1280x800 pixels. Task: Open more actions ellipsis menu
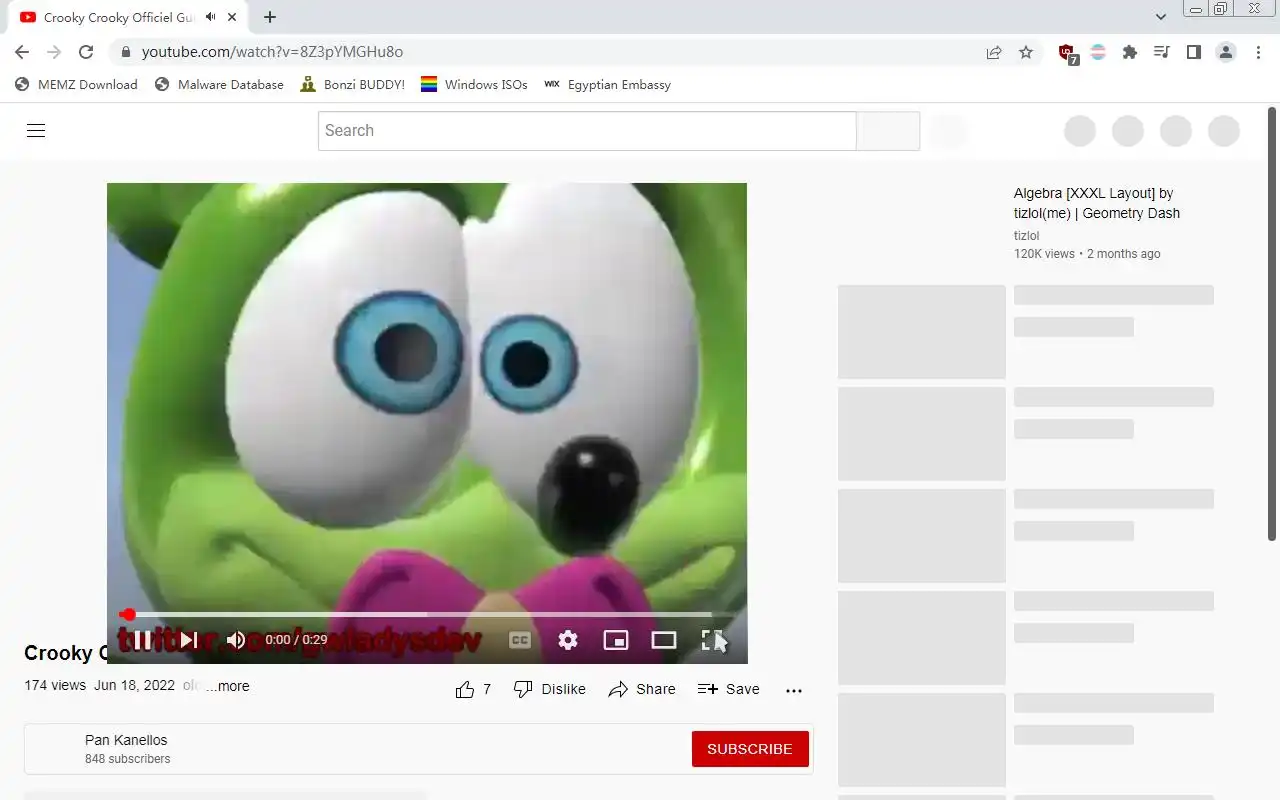coord(794,690)
